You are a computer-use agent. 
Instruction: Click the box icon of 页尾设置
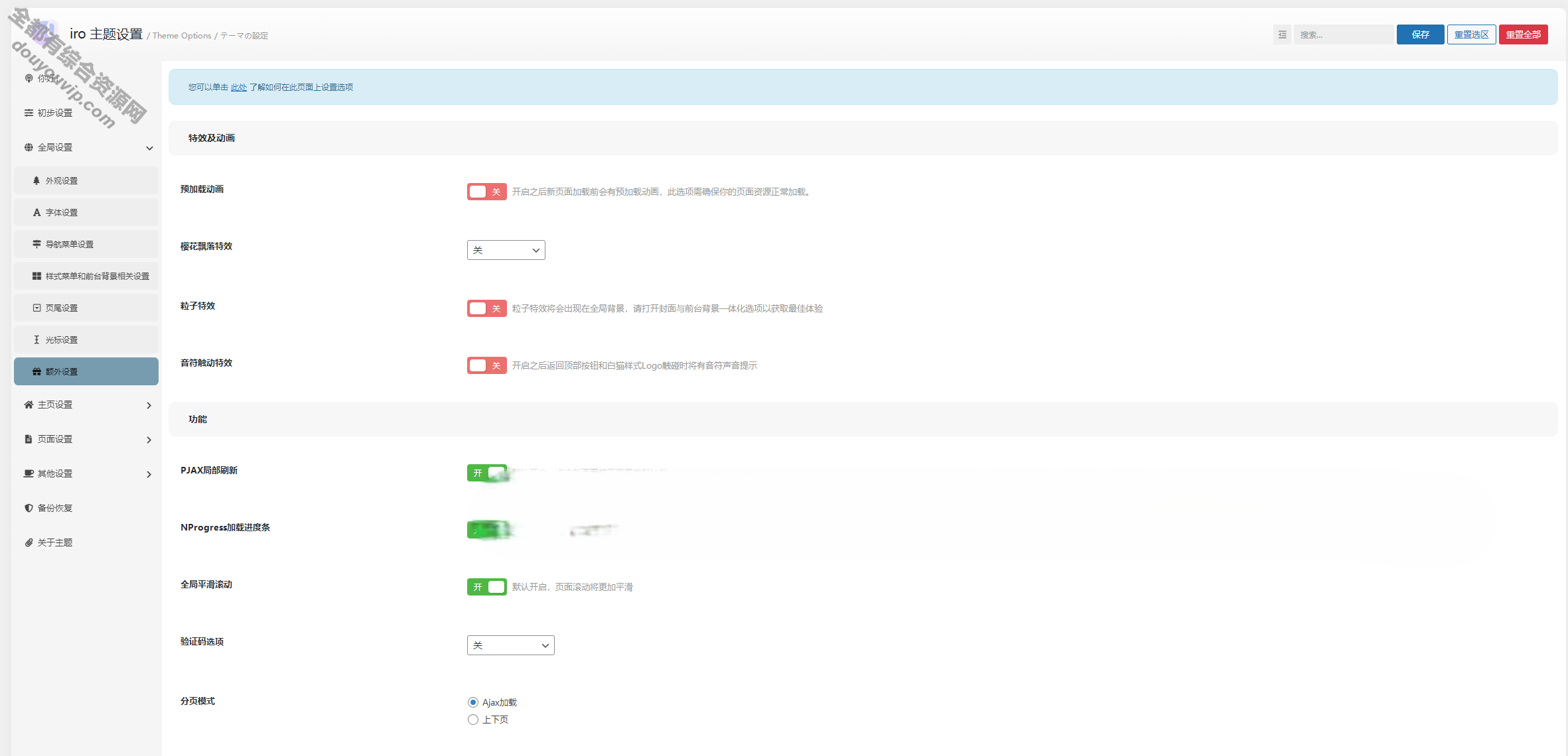coord(36,308)
